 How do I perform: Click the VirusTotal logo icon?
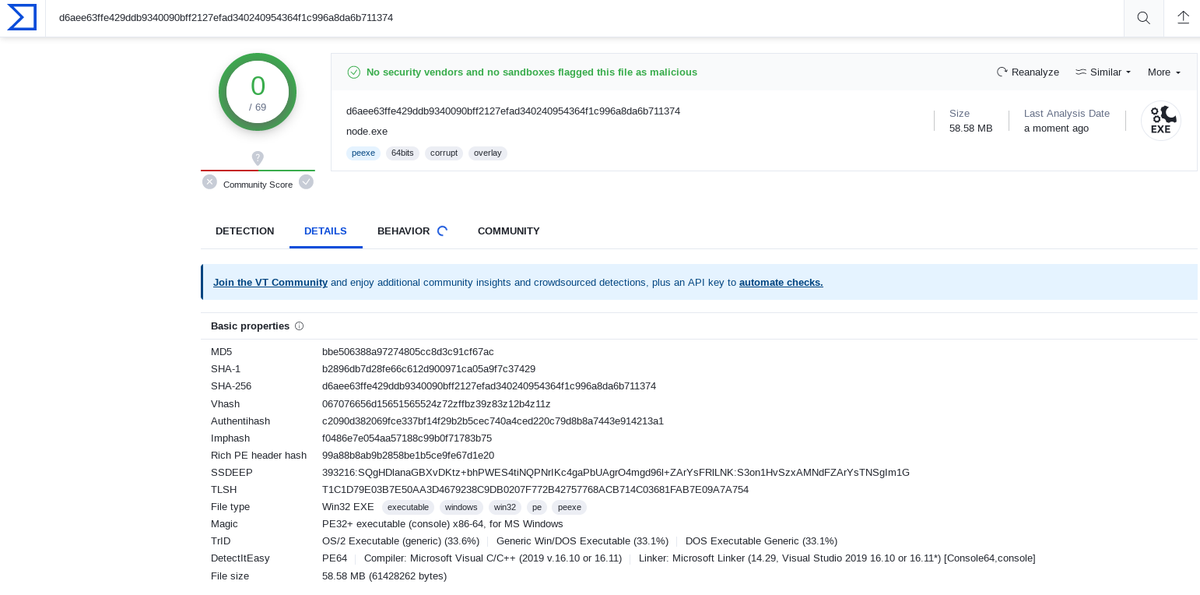coord(22,17)
